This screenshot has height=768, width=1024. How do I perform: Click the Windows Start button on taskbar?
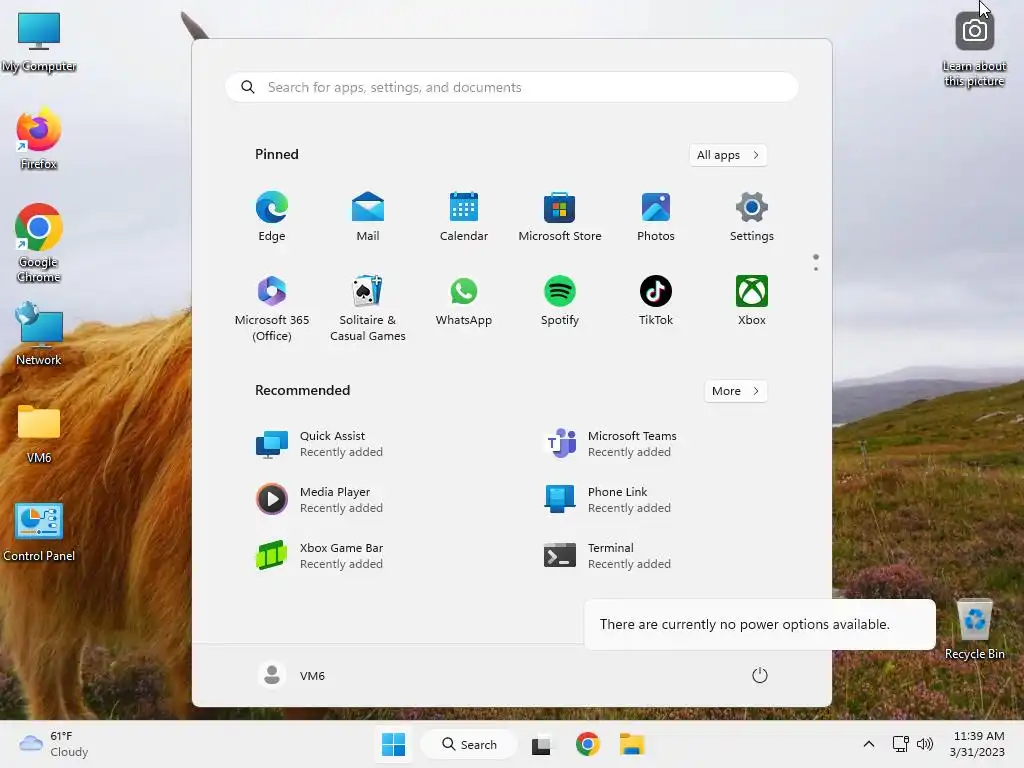click(393, 744)
